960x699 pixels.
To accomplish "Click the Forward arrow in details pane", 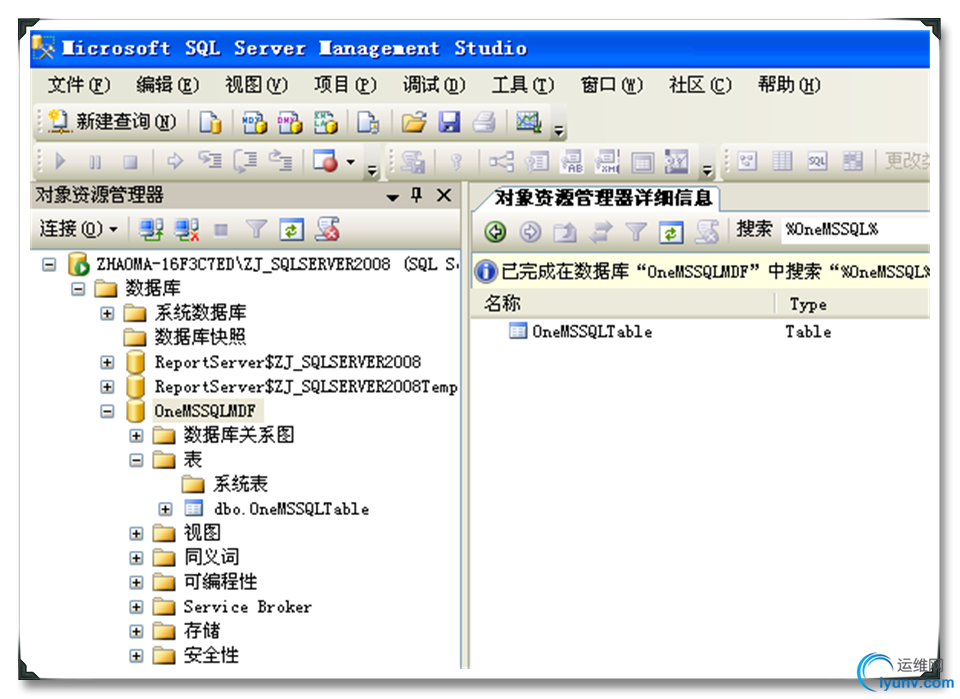I will pyautogui.click(x=530, y=232).
